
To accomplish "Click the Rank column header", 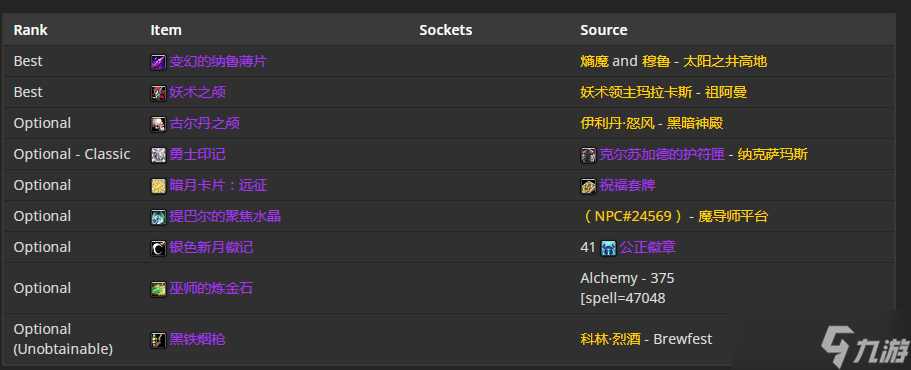I will [x=31, y=30].
